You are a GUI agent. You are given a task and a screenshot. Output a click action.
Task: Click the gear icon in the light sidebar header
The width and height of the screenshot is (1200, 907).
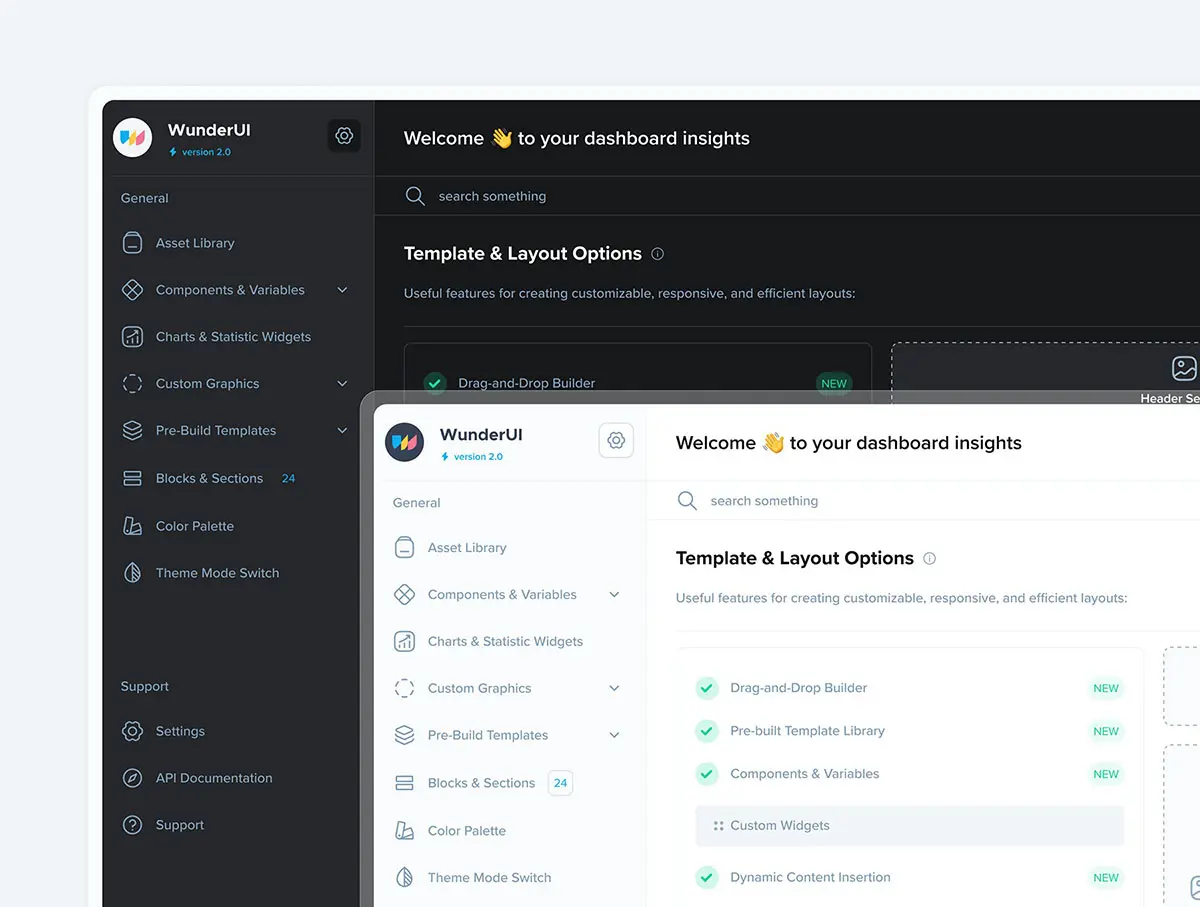coord(616,440)
